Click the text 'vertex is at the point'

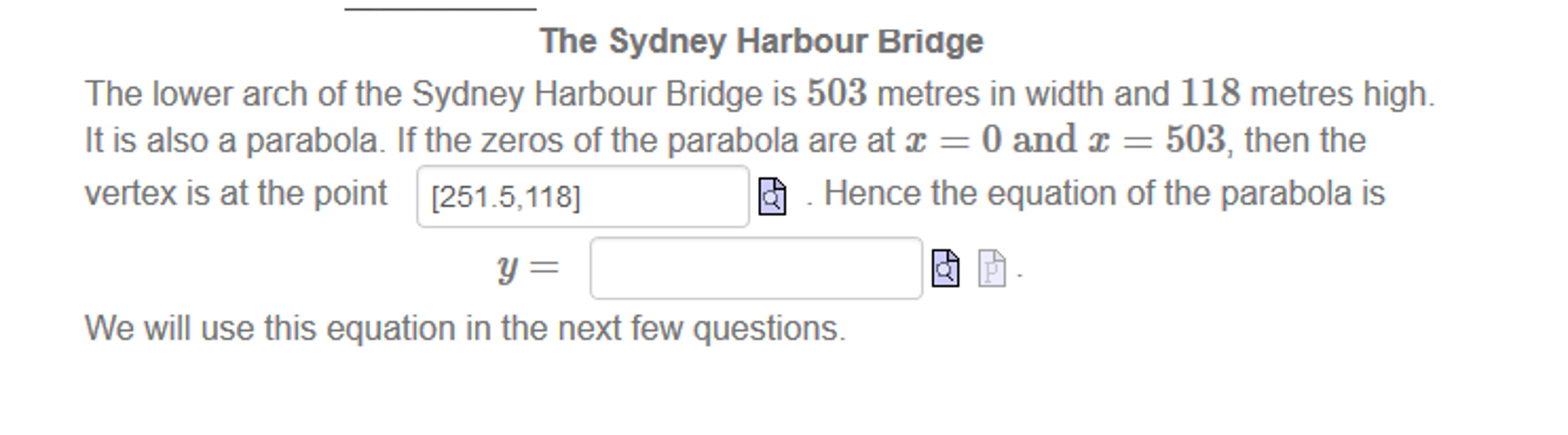236,193
